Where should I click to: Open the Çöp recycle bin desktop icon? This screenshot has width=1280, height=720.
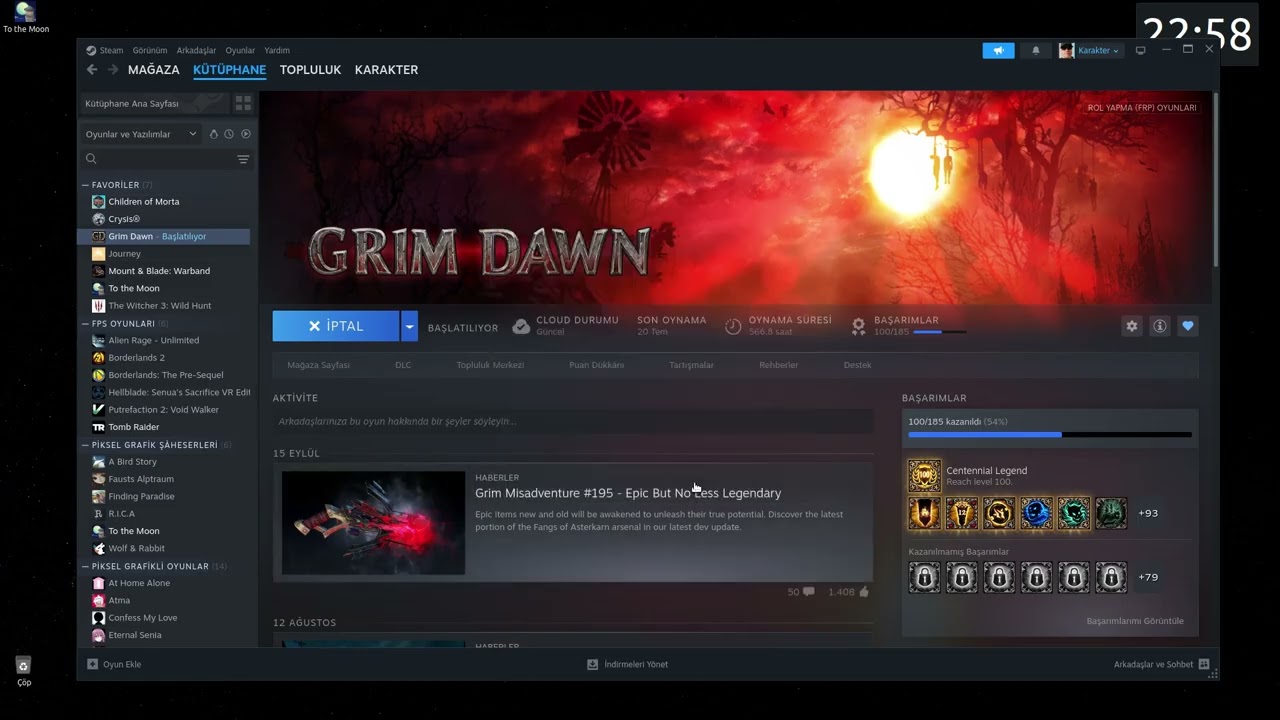coord(24,671)
